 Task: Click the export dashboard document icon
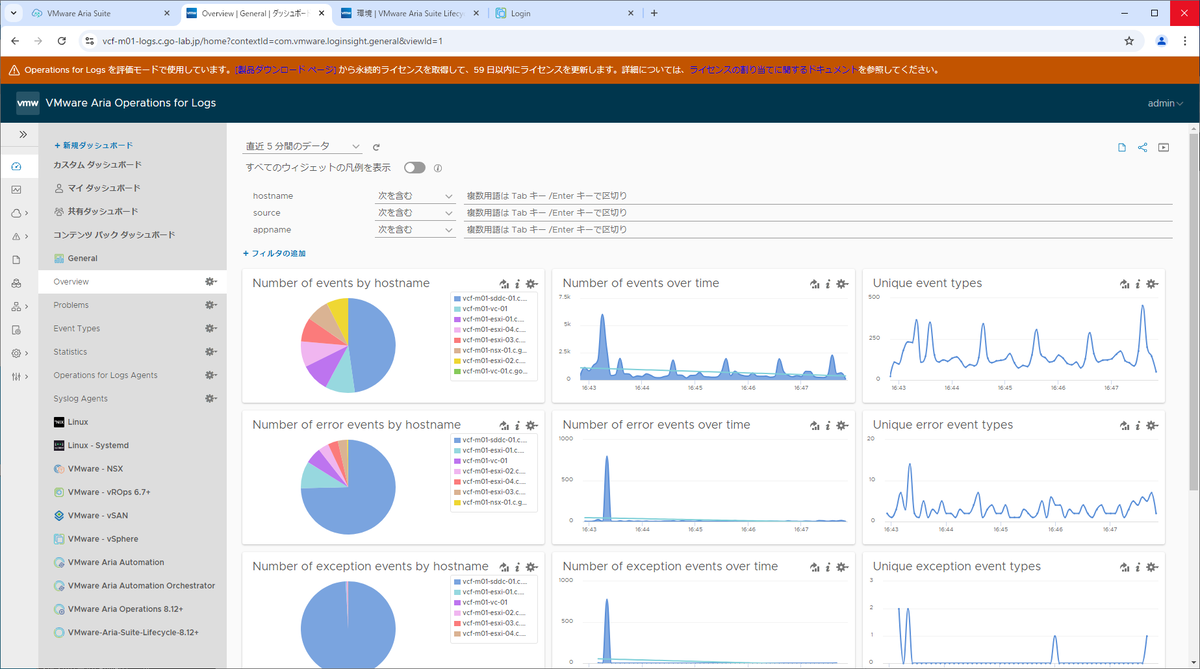[x=1121, y=146]
